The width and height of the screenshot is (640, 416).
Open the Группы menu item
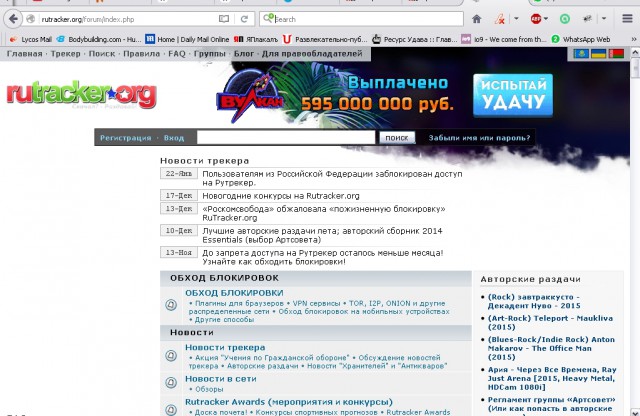[x=210, y=53]
